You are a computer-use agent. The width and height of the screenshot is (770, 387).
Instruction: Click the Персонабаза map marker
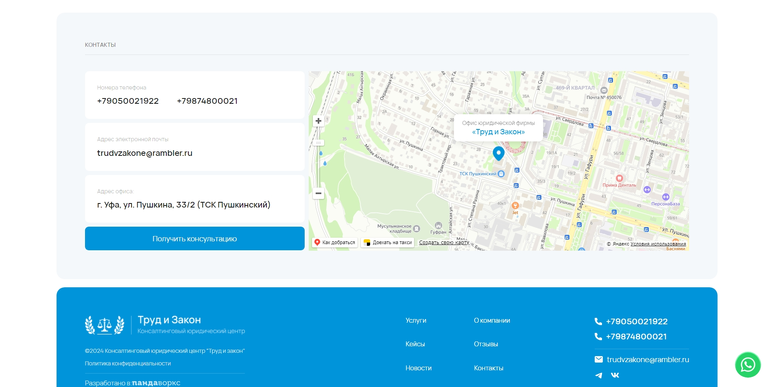665,197
